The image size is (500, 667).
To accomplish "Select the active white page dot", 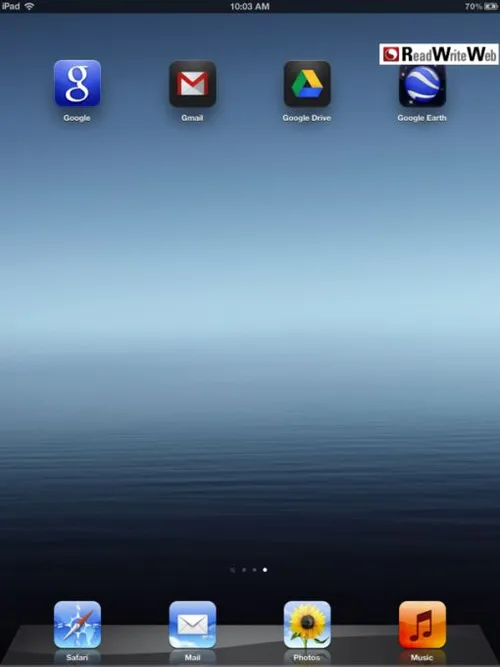I will [x=265, y=570].
